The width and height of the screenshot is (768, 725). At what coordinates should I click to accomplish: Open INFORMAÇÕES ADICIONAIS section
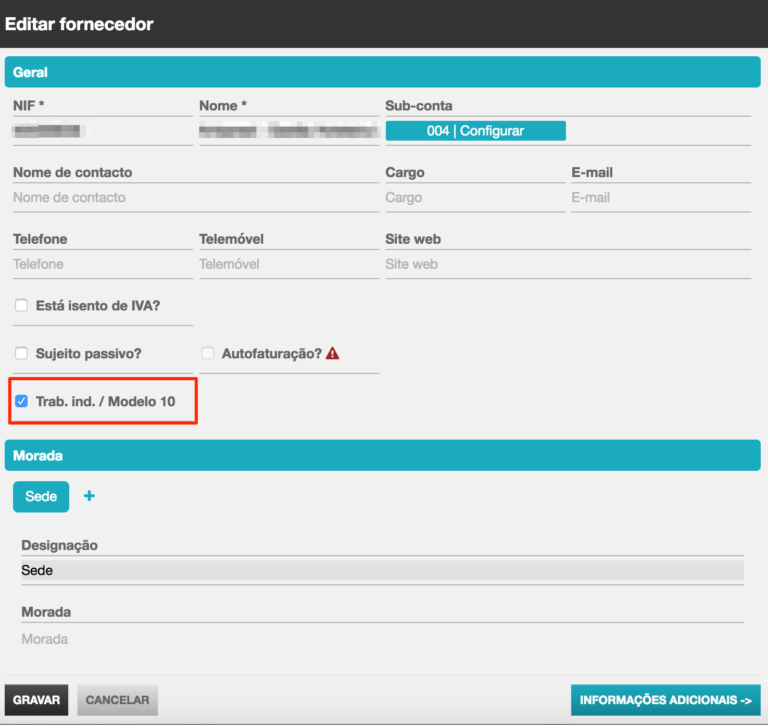[x=665, y=700]
